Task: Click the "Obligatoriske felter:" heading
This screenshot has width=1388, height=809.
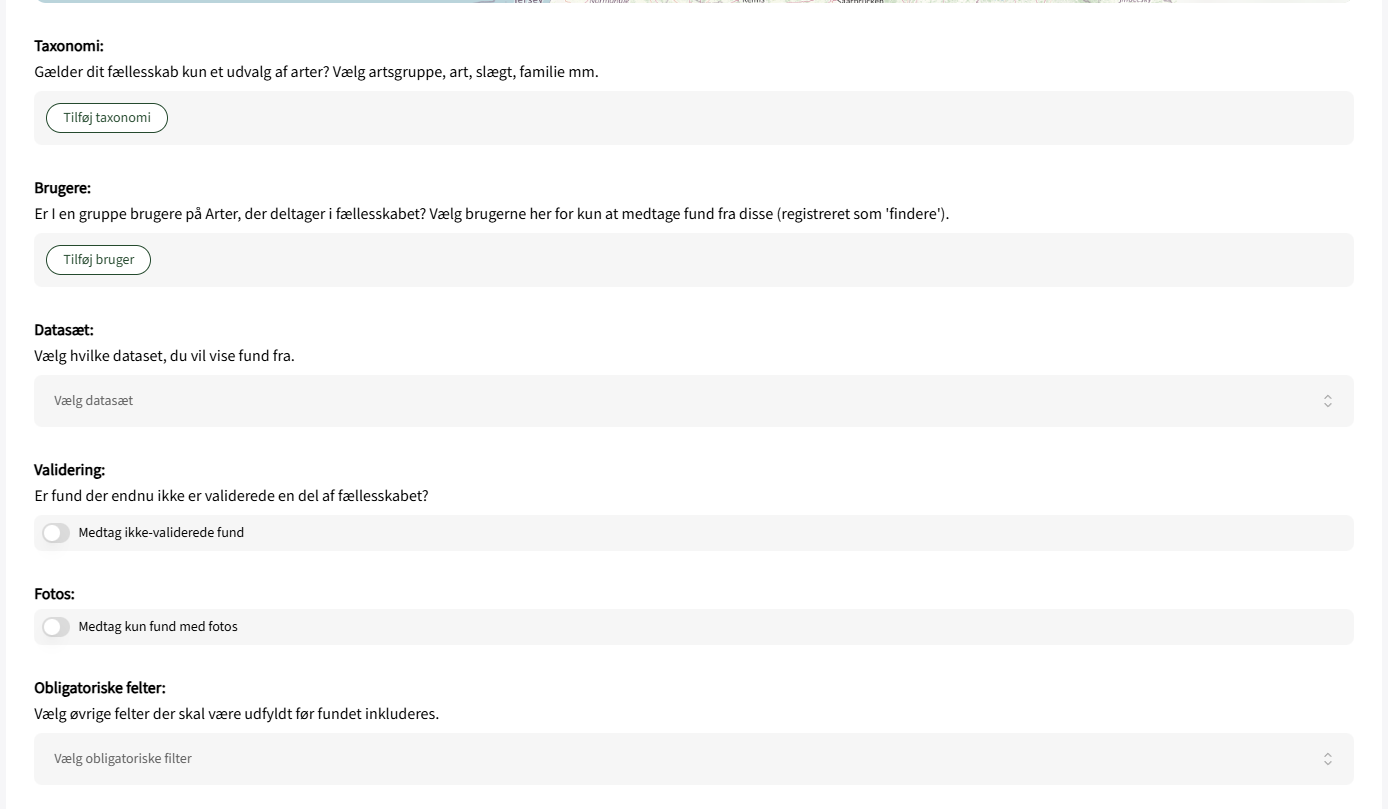Action: pos(100,688)
